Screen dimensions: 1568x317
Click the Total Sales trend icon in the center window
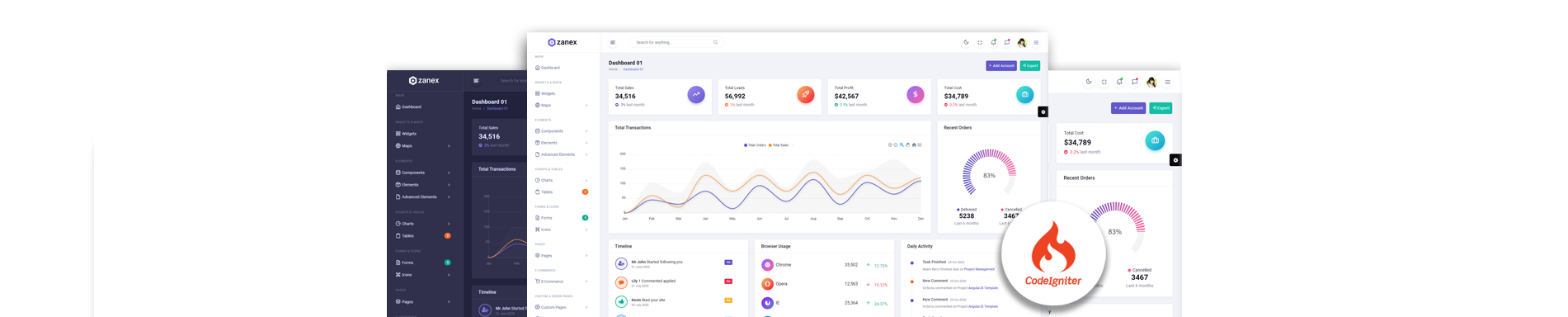tap(696, 94)
